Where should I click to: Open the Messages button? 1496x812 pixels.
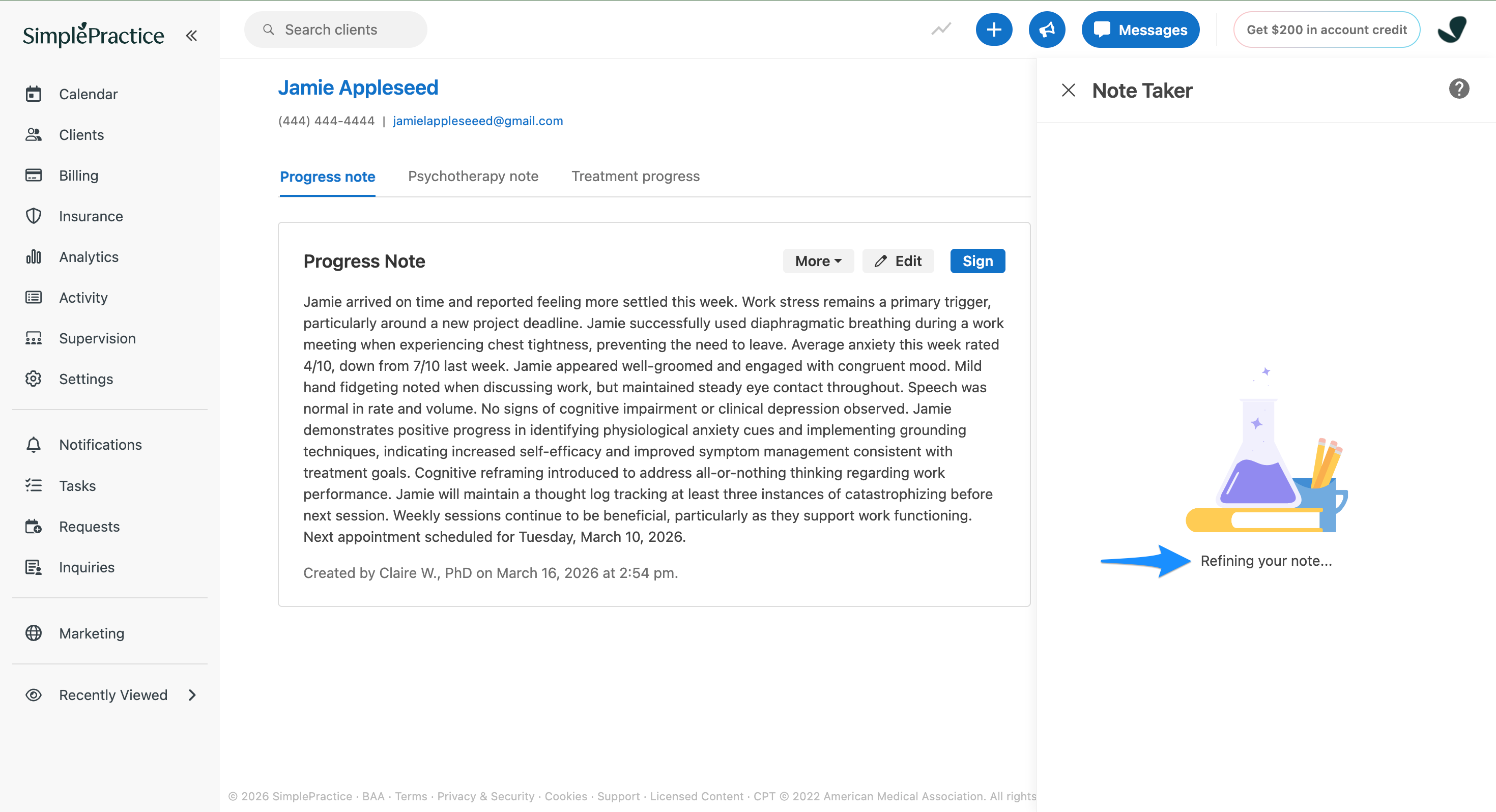point(1140,30)
